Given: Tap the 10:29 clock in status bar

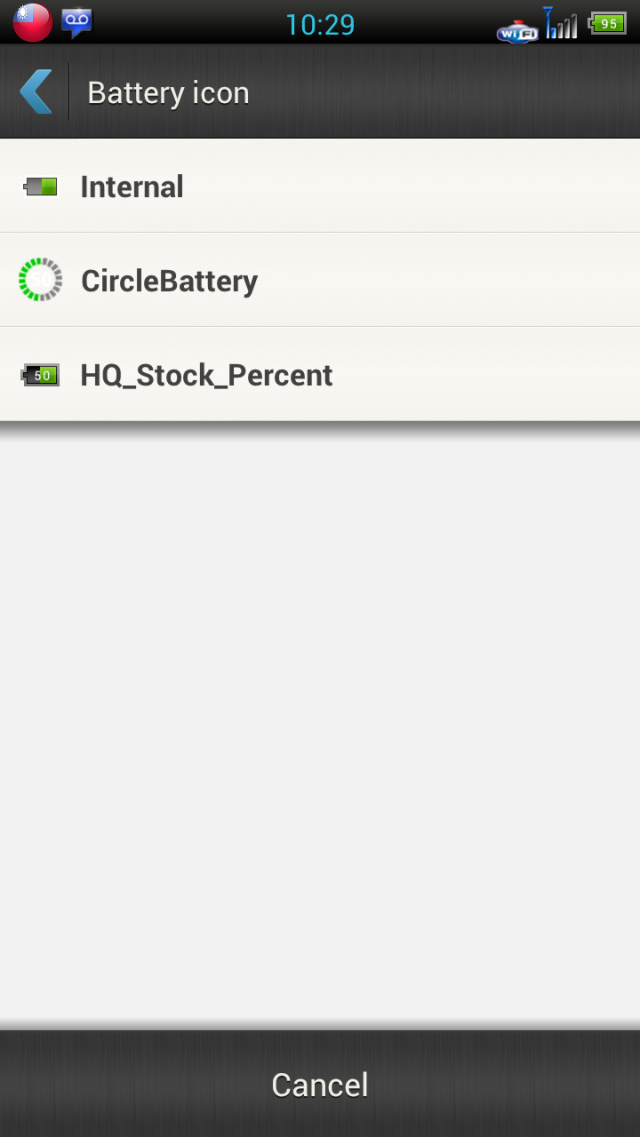Looking at the screenshot, I should coord(320,25).
